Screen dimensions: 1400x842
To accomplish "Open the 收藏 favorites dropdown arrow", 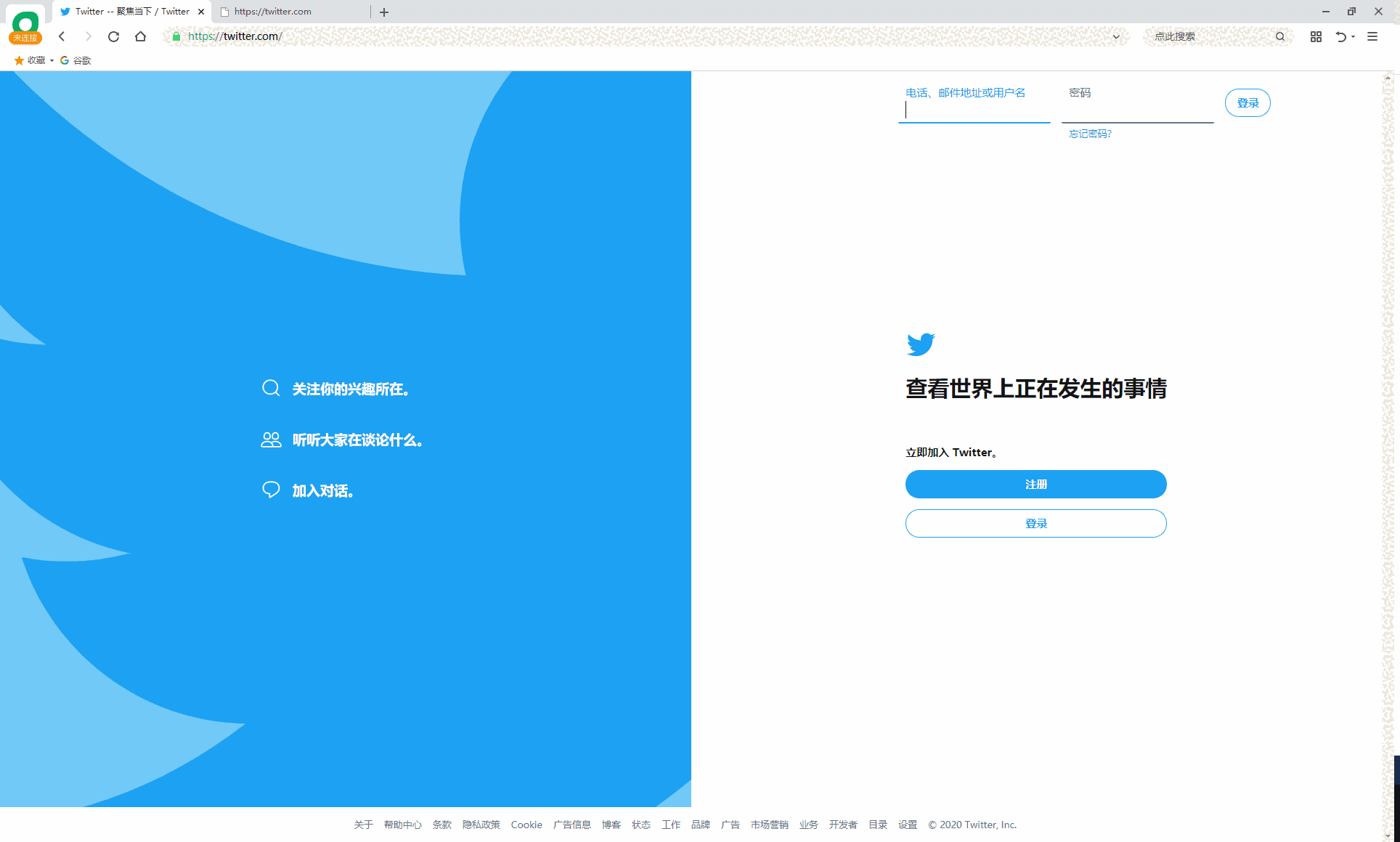I will tap(51, 60).
